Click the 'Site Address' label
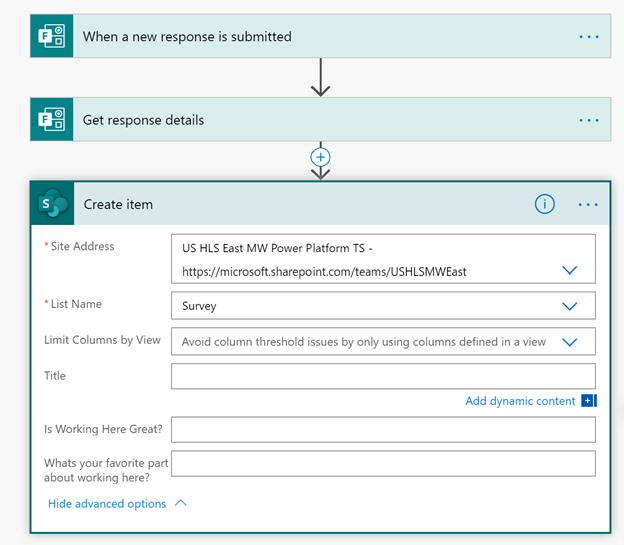Image resolution: width=624 pixels, height=545 pixels. point(82,246)
